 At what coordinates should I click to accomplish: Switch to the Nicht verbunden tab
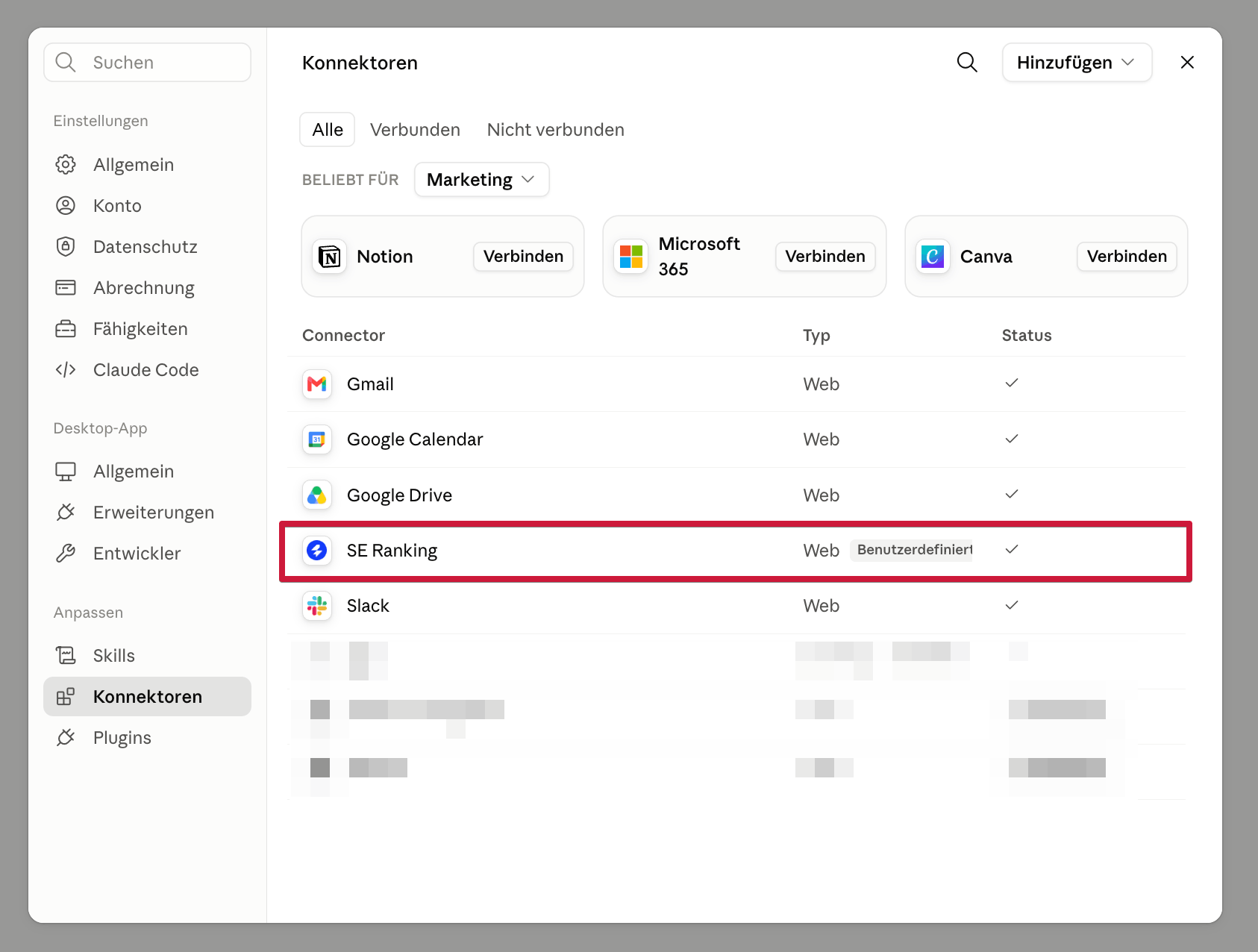tap(555, 130)
